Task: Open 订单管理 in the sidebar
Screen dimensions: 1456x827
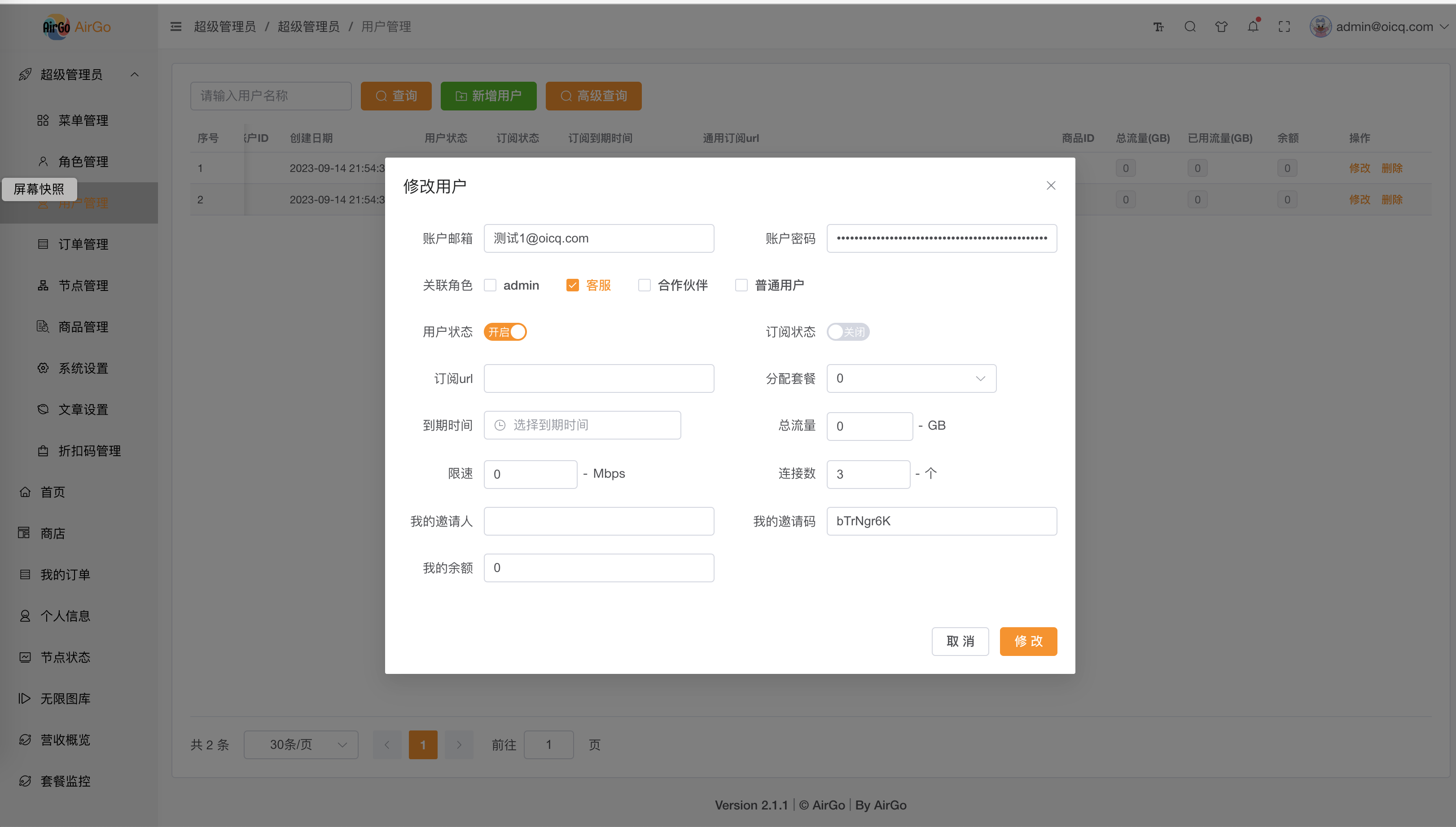Action: pos(83,244)
